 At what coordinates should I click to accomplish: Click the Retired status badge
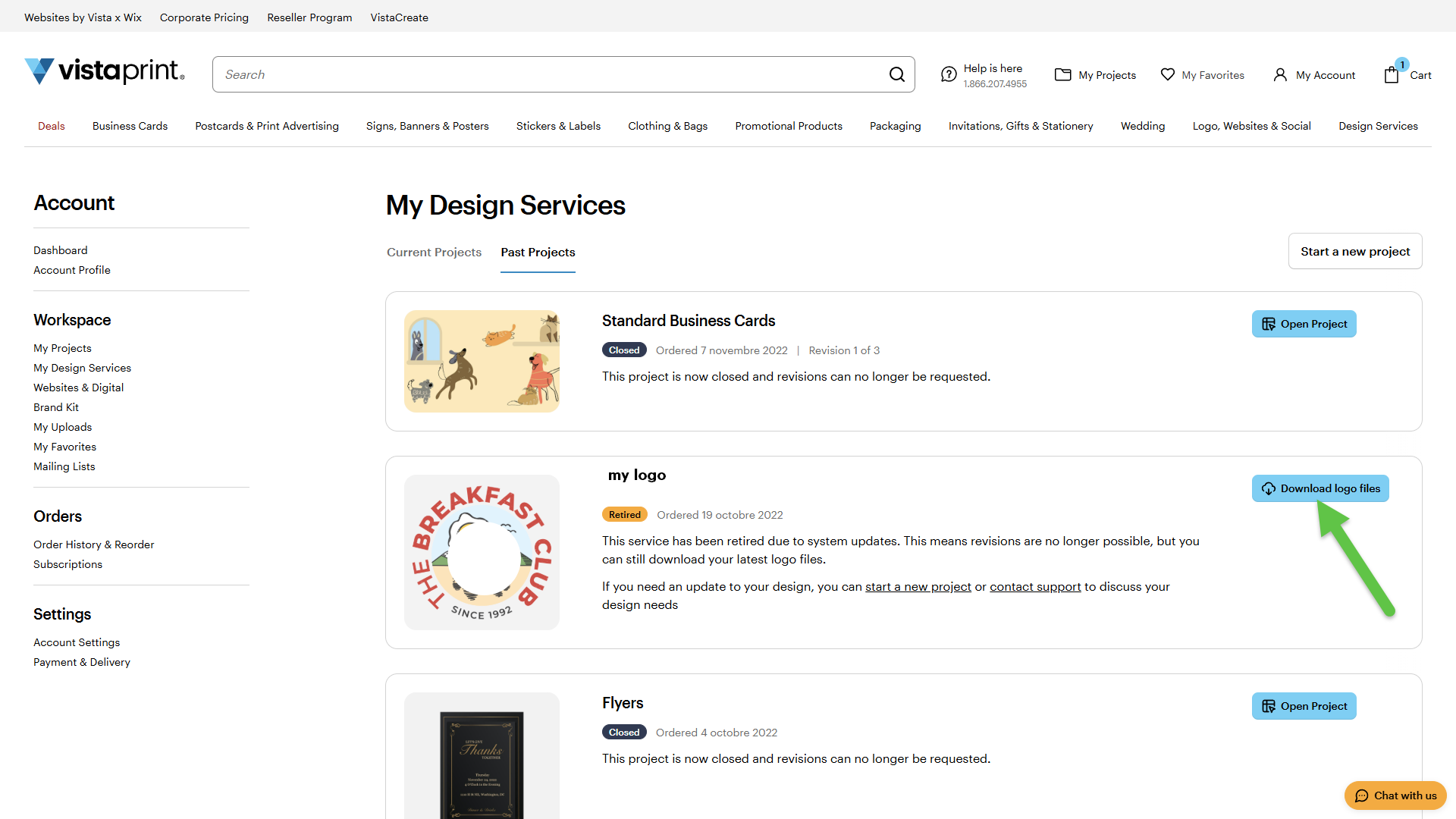click(625, 514)
